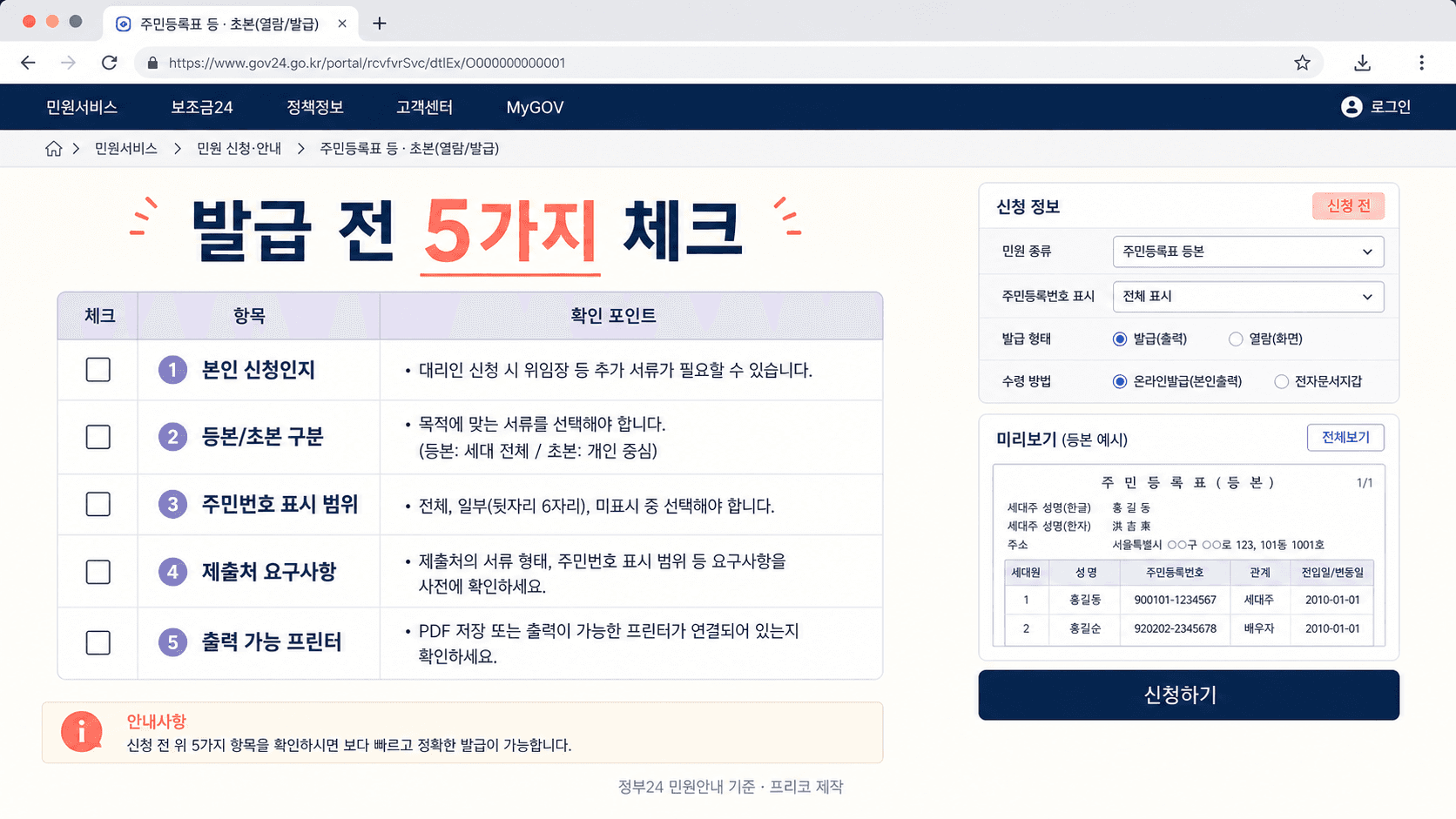The image size is (1456, 819).
Task: Click the 본인 신청인지 item label
Action: [x=258, y=370]
